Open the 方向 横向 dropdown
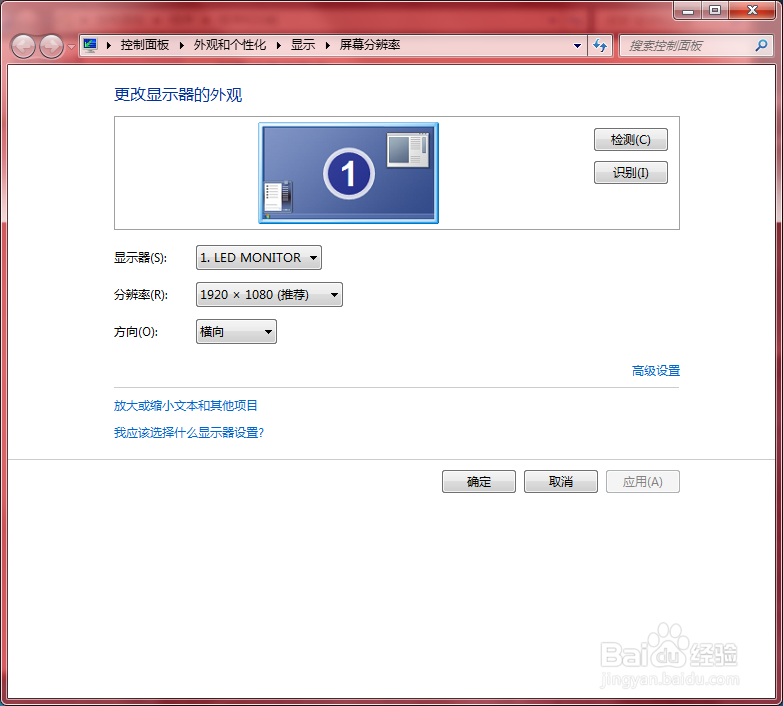This screenshot has width=783, height=706. point(236,332)
